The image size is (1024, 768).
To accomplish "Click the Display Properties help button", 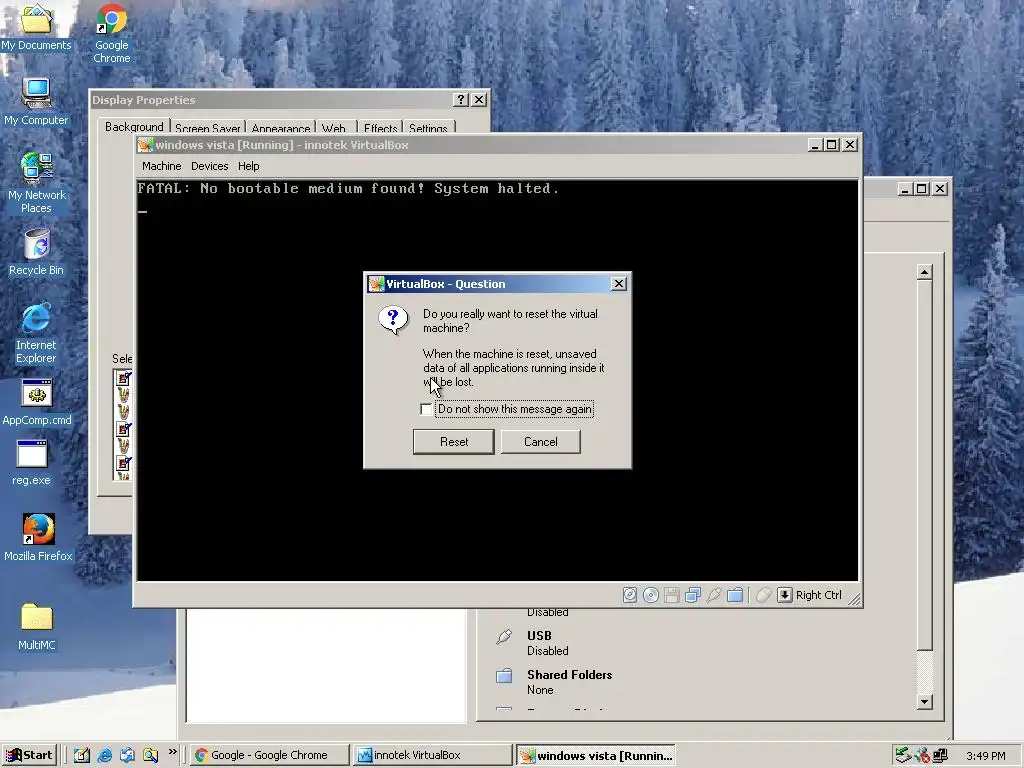I will (x=461, y=99).
